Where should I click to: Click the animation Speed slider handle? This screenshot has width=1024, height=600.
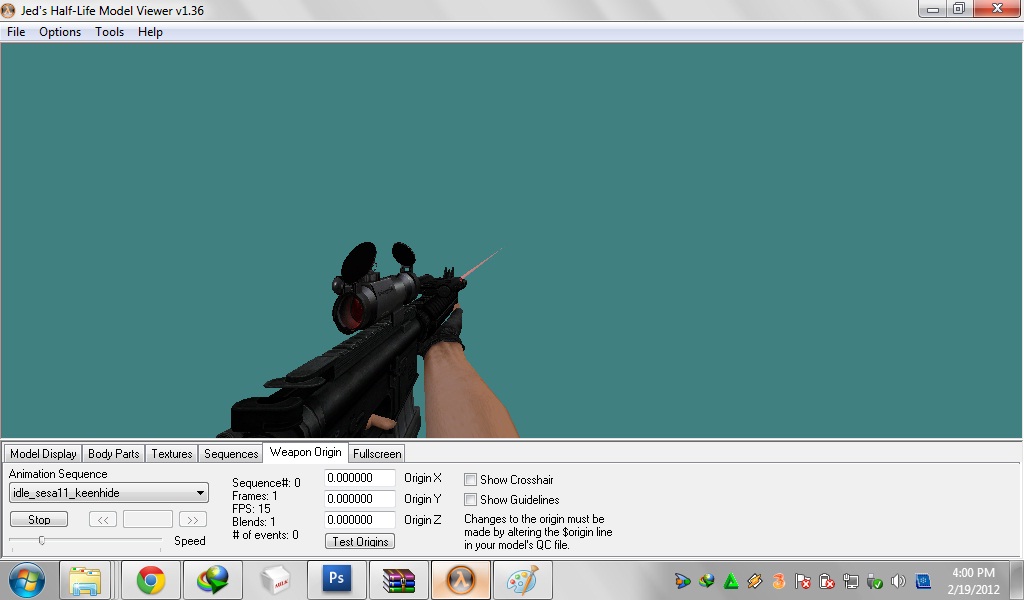[42, 541]
